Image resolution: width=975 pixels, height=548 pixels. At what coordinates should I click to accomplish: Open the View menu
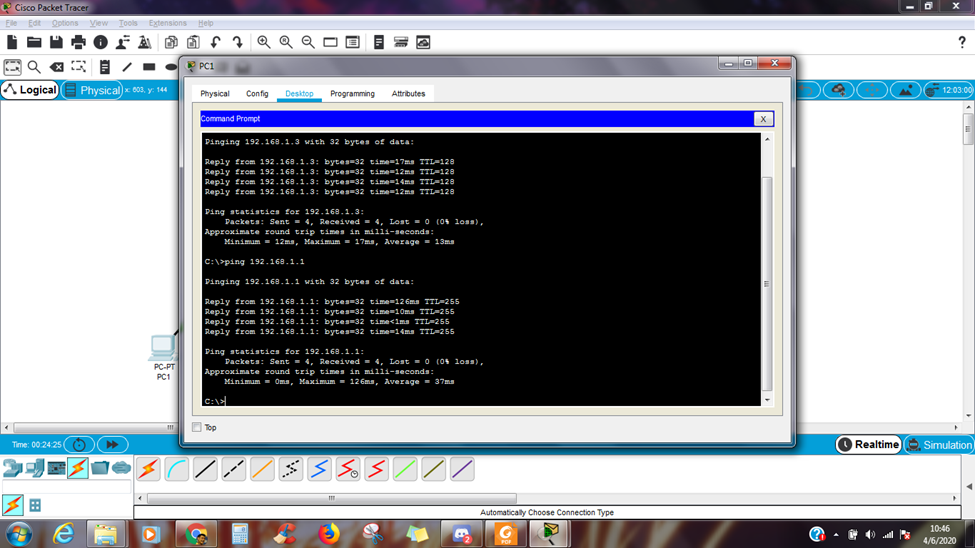pyautogui.click(x=98, y=23)
